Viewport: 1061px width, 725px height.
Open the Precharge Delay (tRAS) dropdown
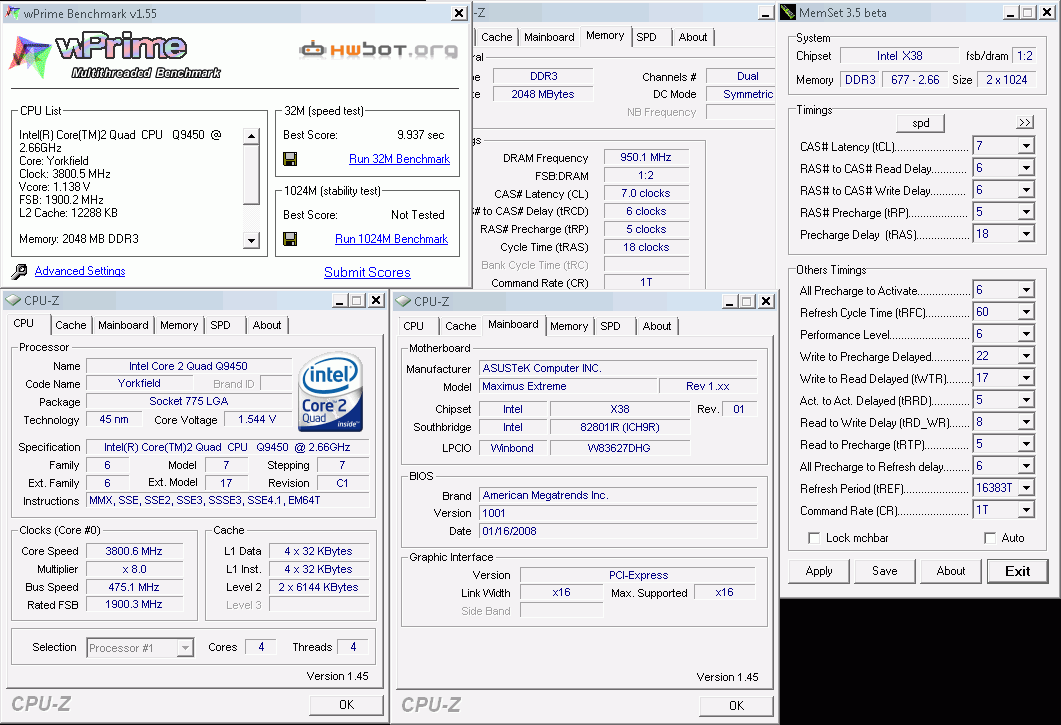pyautogui.click(x=1026, y=234)
